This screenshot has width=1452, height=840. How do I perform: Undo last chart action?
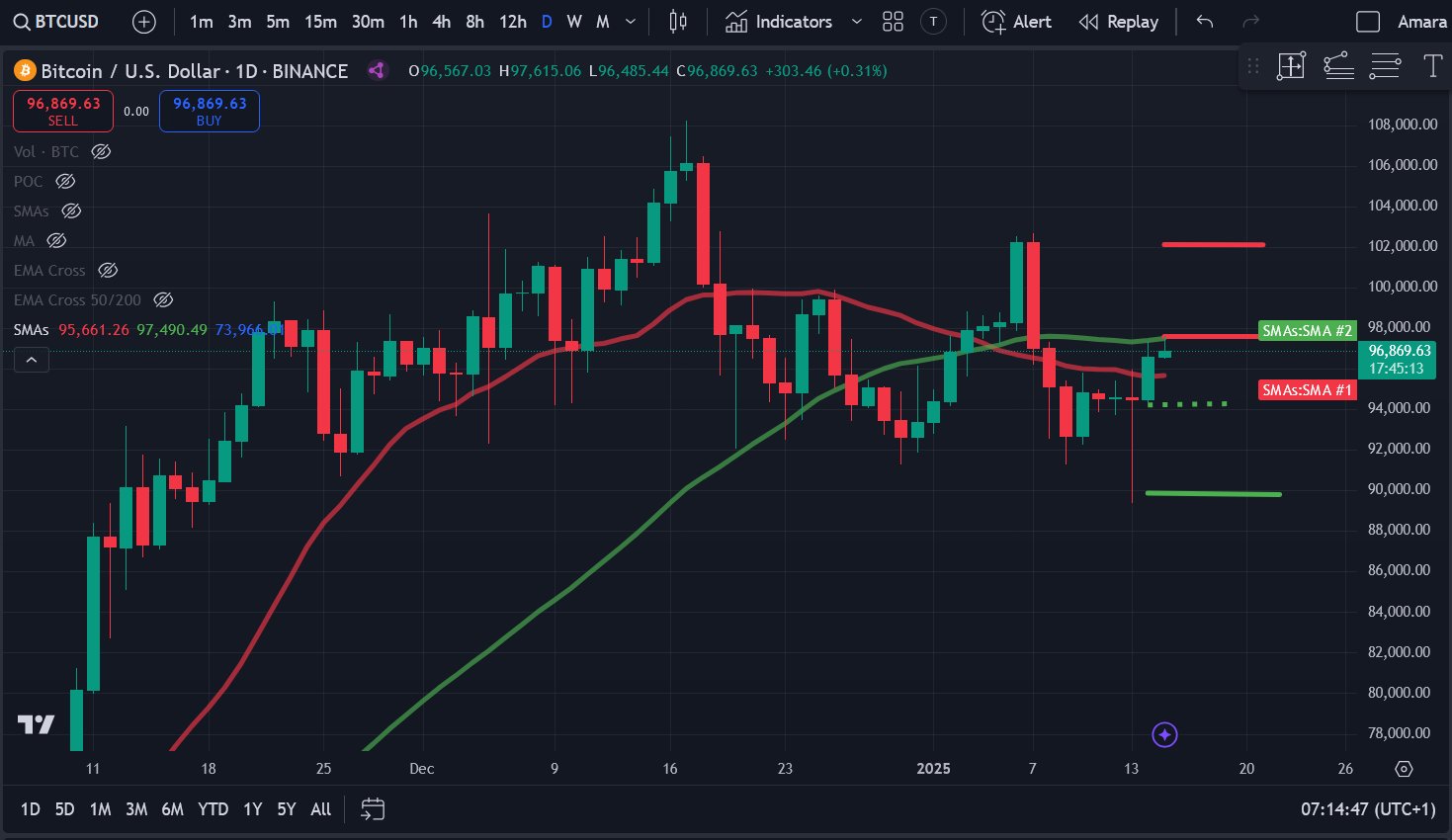1205,22
